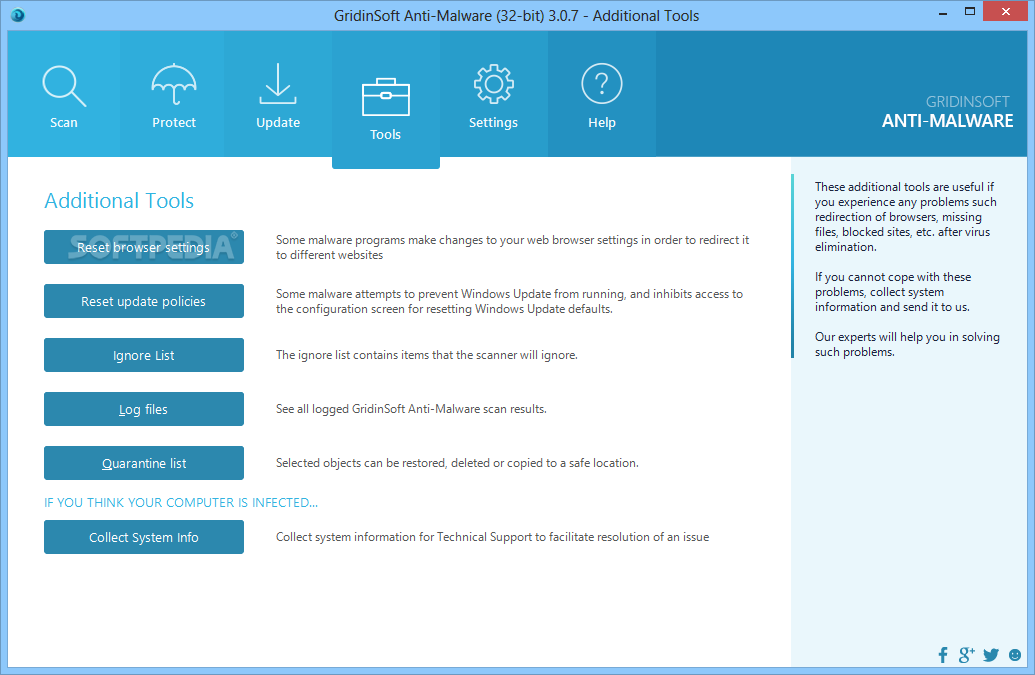The width and height of the screenshot is (1035, 675).
Task: Click 'These additional tools are useful' sidebar paragraph
Action: coord(906,217)
